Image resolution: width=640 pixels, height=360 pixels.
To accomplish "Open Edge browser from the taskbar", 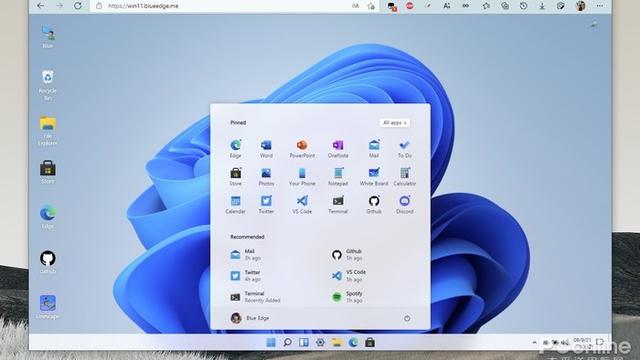I will tap(353, 342).
